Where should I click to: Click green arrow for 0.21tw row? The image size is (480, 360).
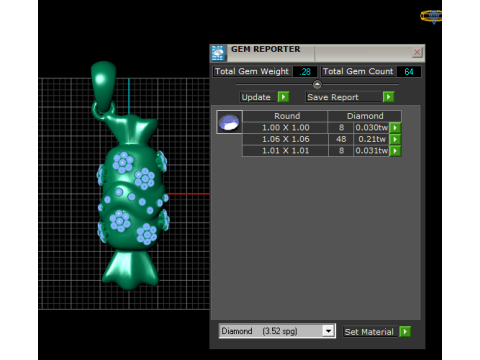(395, 139)
